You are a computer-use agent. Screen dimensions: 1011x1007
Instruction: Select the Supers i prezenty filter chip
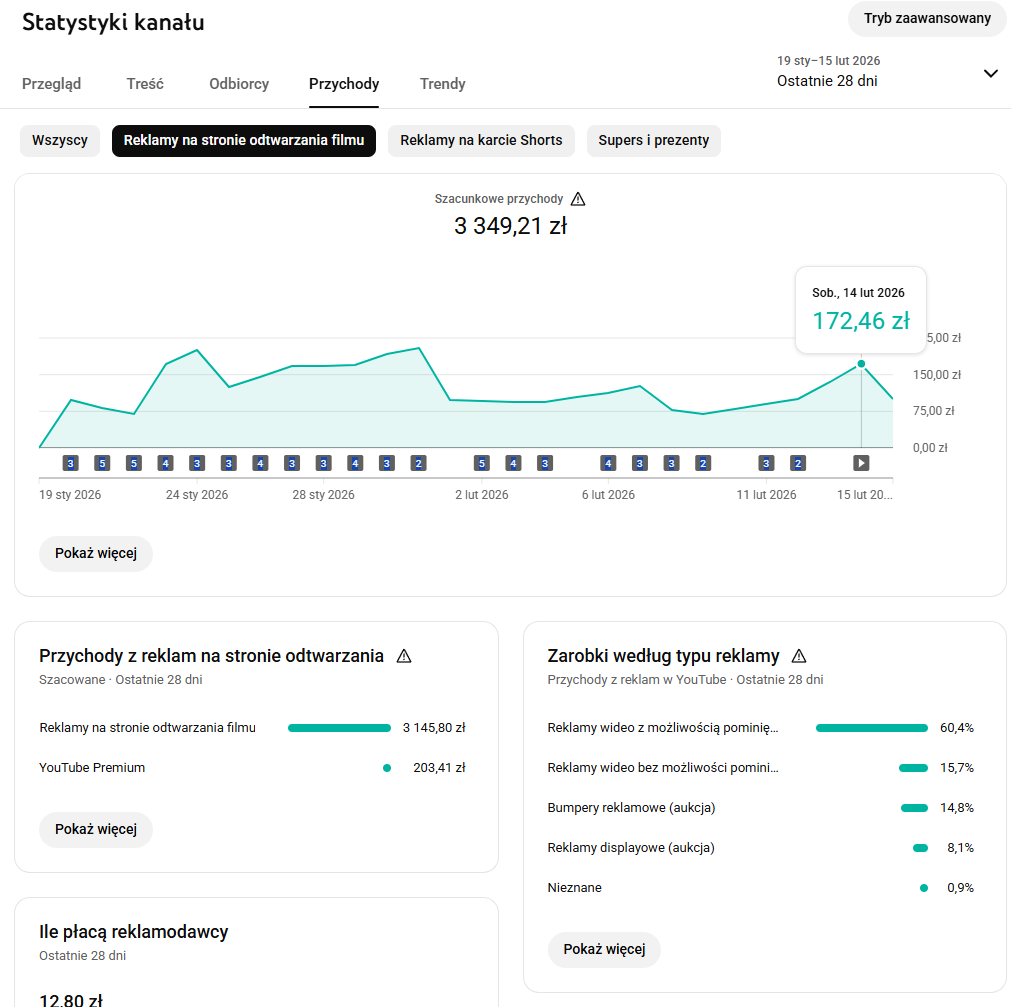pyautogui.click(x=653, y=141)
